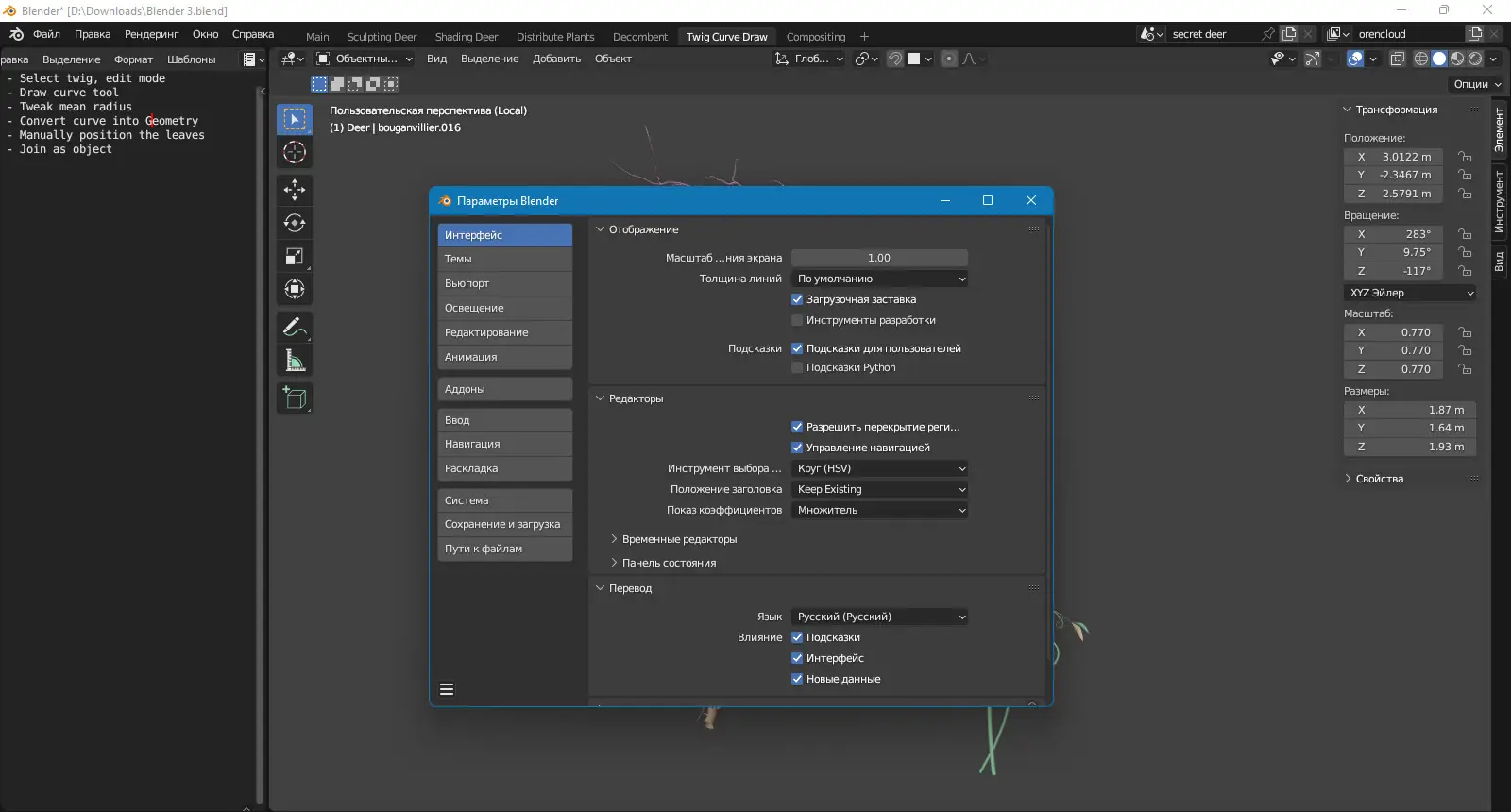Open the Файл menu
1511x812 pixels.
[x=46, y=34]
